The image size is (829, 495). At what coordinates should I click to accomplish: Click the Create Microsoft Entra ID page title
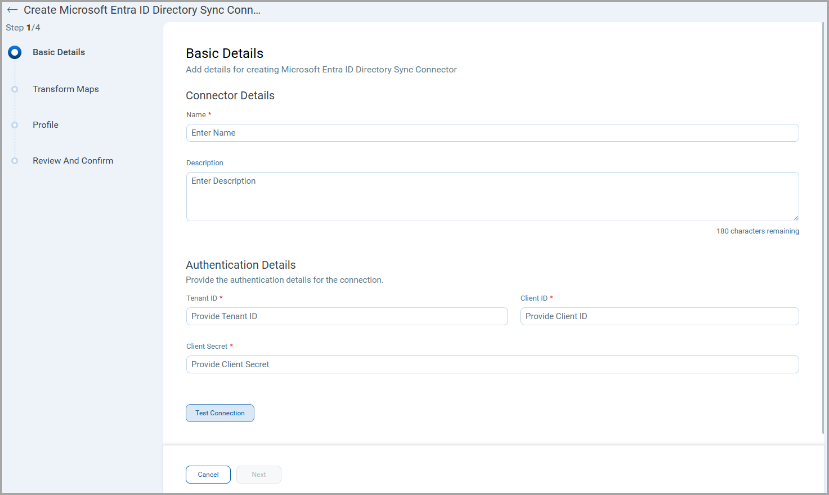(x=143, y=10)
